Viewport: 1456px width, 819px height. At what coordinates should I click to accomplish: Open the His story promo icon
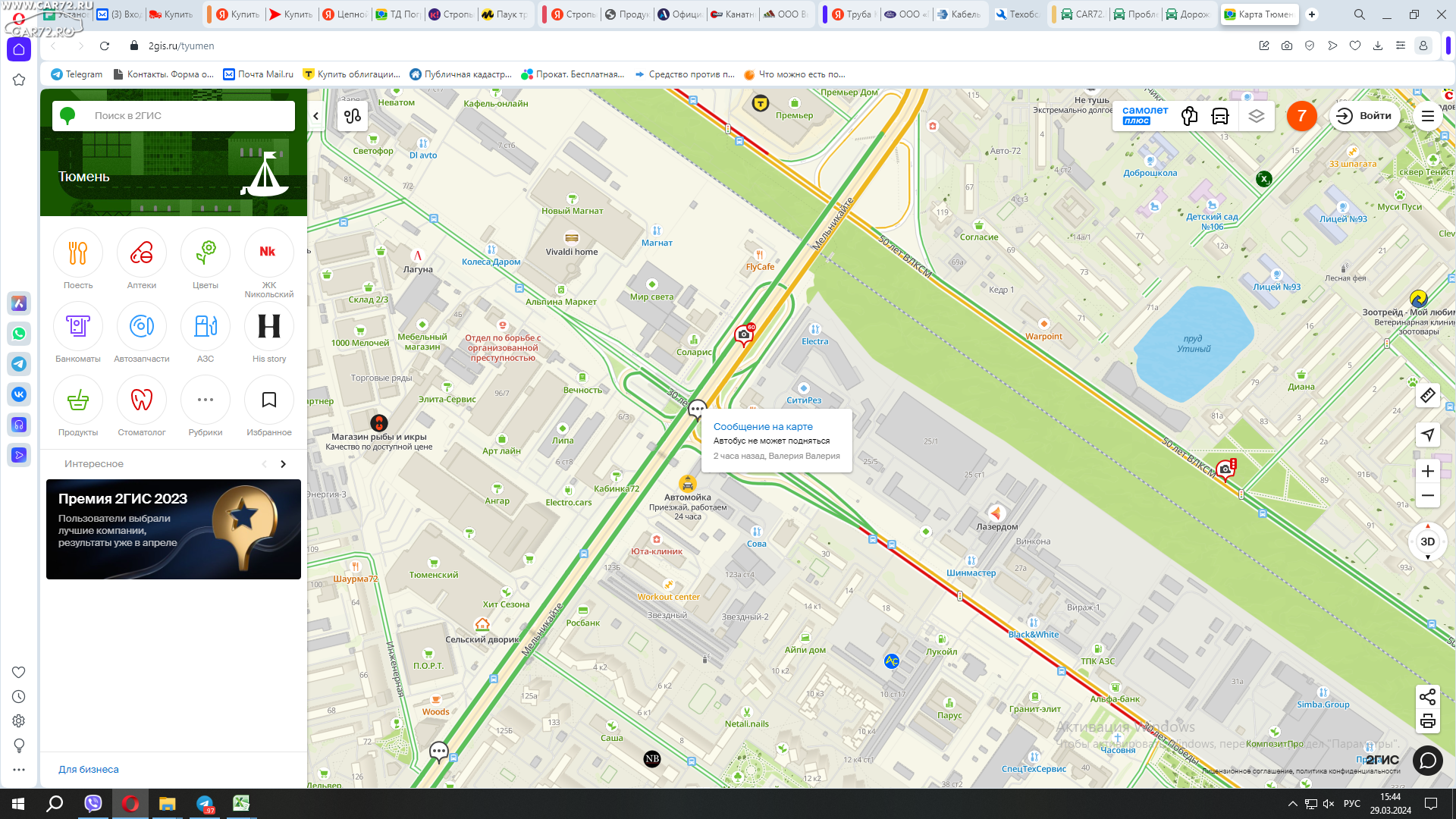269,326
